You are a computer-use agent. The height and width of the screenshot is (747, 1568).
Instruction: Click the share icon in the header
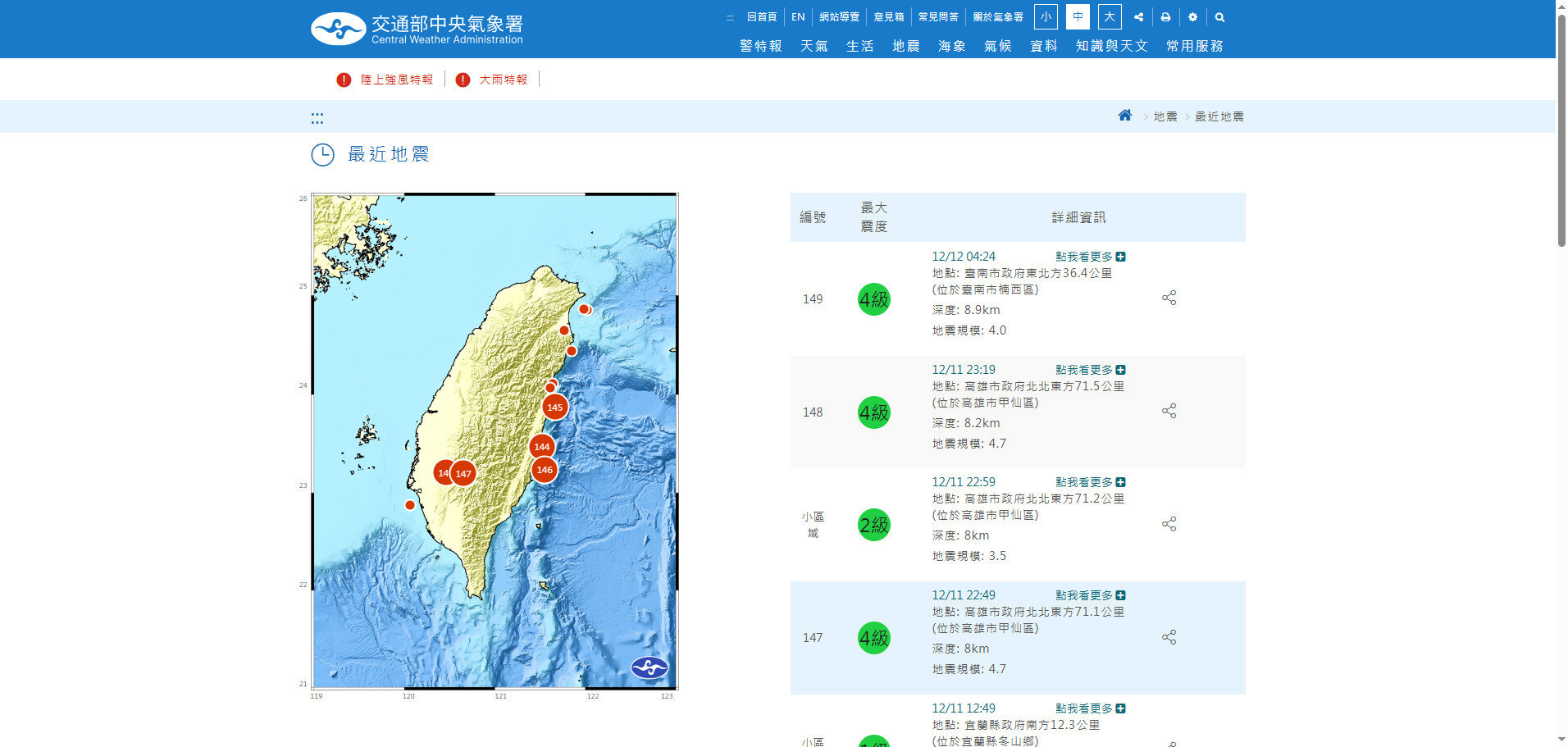[1138, 17]
